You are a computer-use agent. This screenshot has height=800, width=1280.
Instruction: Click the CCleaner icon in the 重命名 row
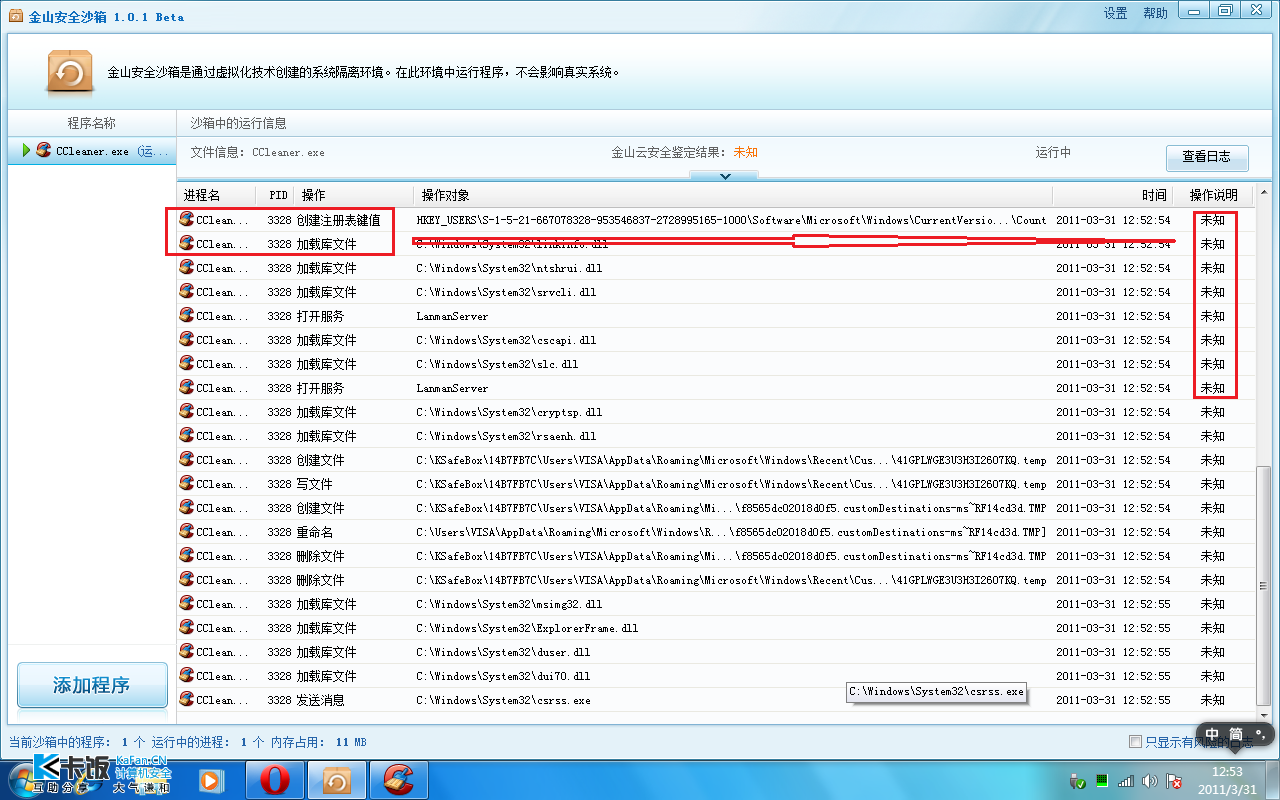186,531
